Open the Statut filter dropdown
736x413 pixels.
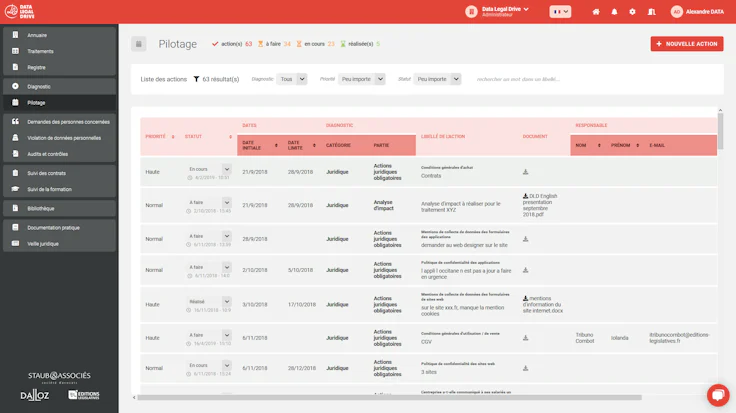(x=437, y=79)
